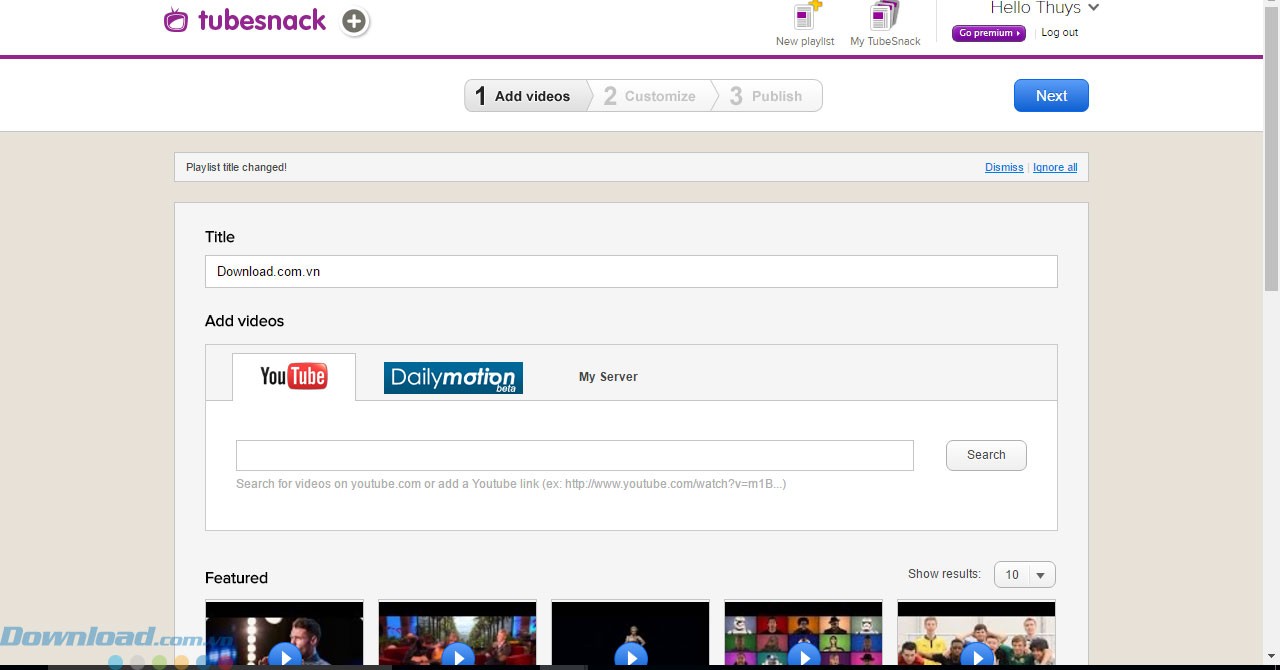1280x670 pixels.
Task: Play the second featured video
Action: point(458,656)
